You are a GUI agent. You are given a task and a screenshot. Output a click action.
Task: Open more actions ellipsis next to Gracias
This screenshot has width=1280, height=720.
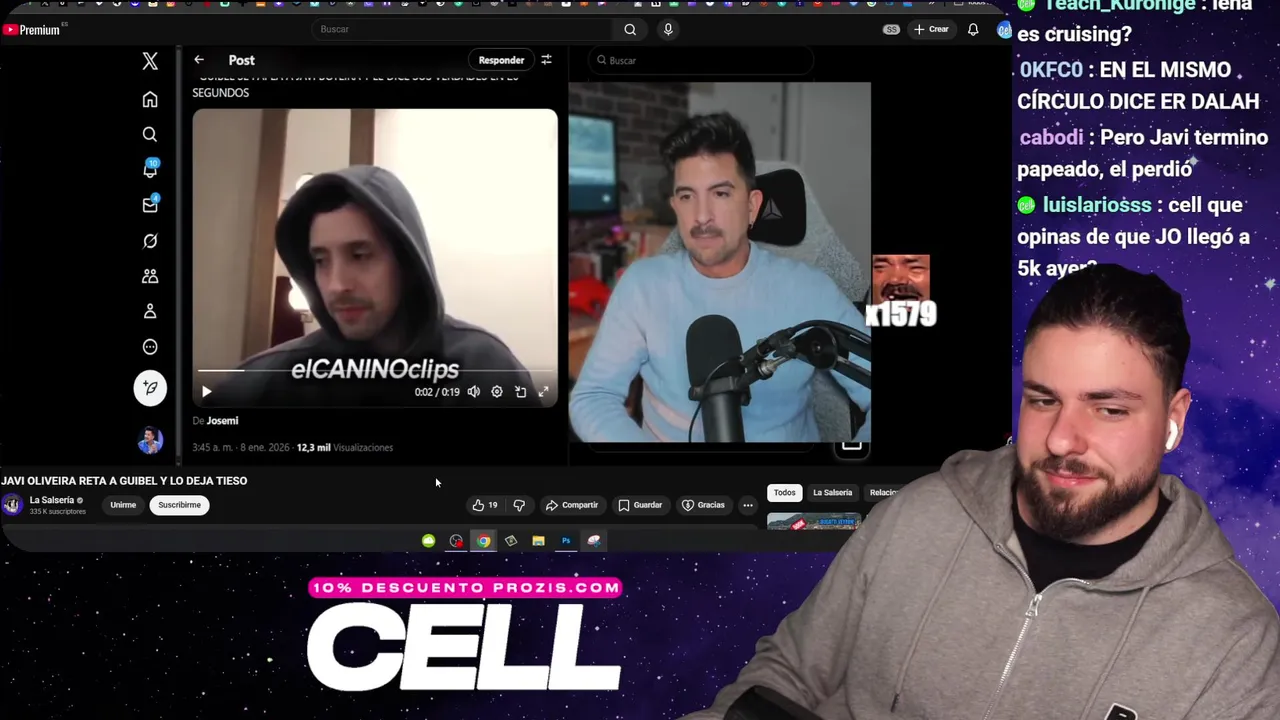pos(748,505)
